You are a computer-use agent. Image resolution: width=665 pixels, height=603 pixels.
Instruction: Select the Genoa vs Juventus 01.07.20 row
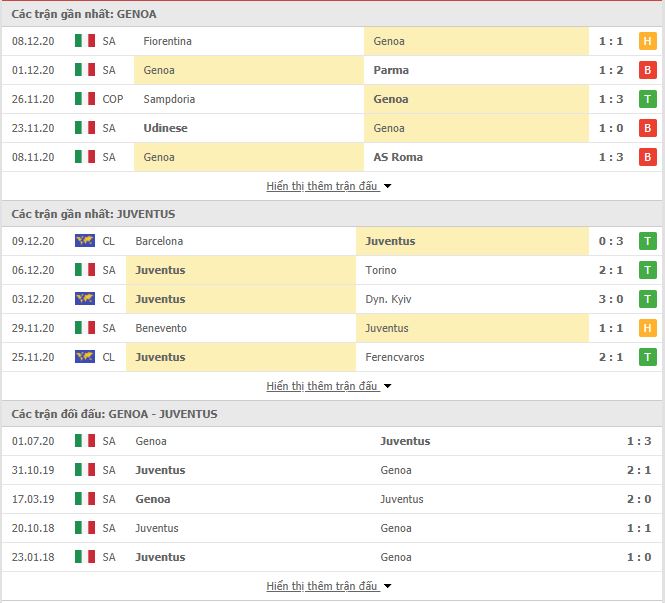332,441
